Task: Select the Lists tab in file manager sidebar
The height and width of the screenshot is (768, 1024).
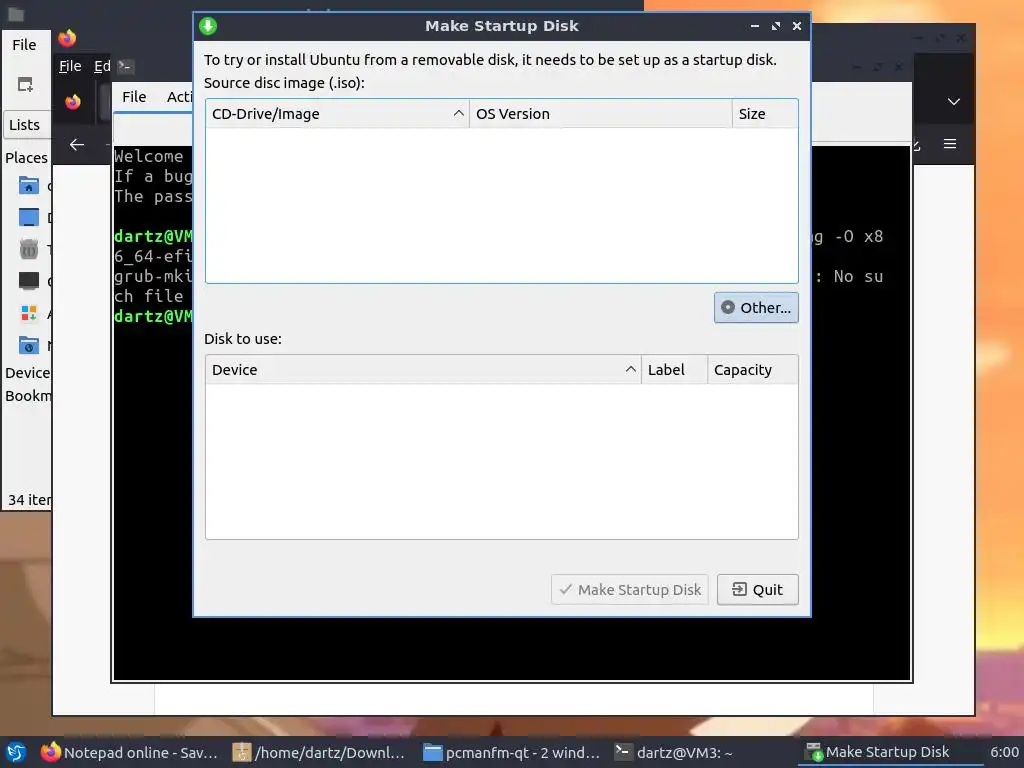Action: coord(25,125)
